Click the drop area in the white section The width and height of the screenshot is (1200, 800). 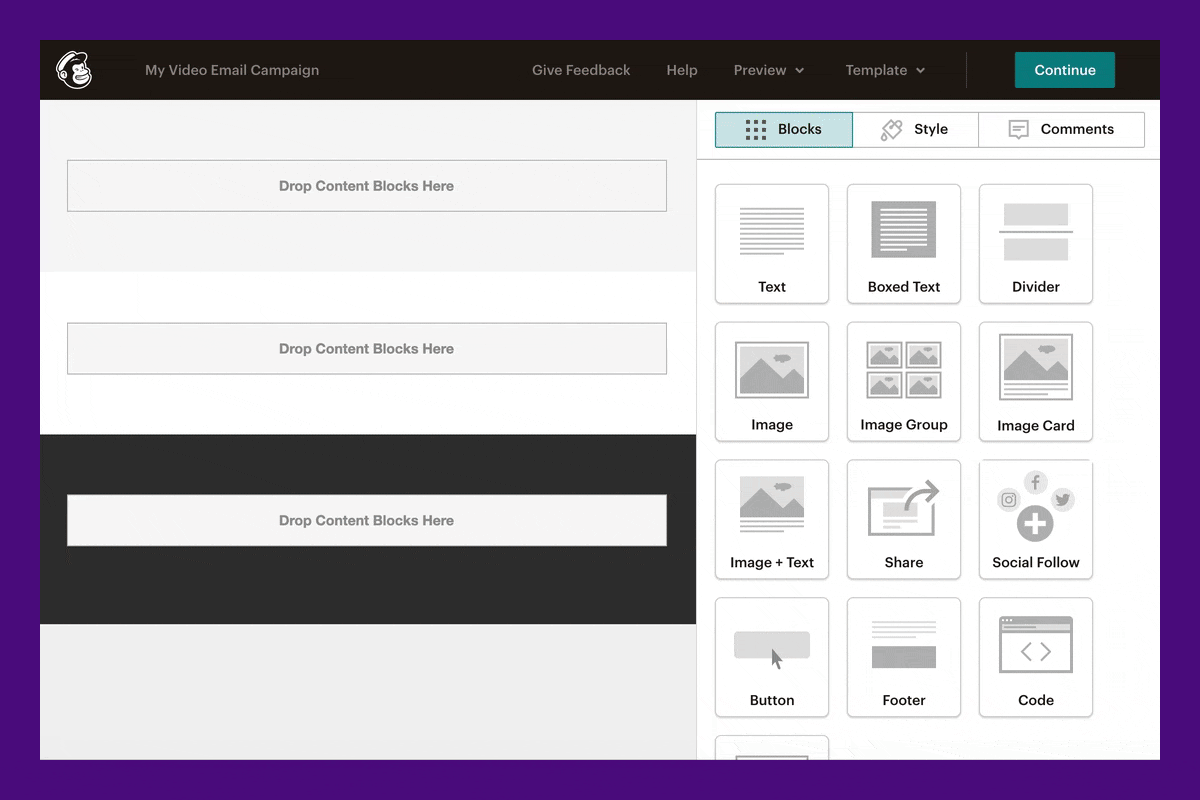tap(367, 349)
